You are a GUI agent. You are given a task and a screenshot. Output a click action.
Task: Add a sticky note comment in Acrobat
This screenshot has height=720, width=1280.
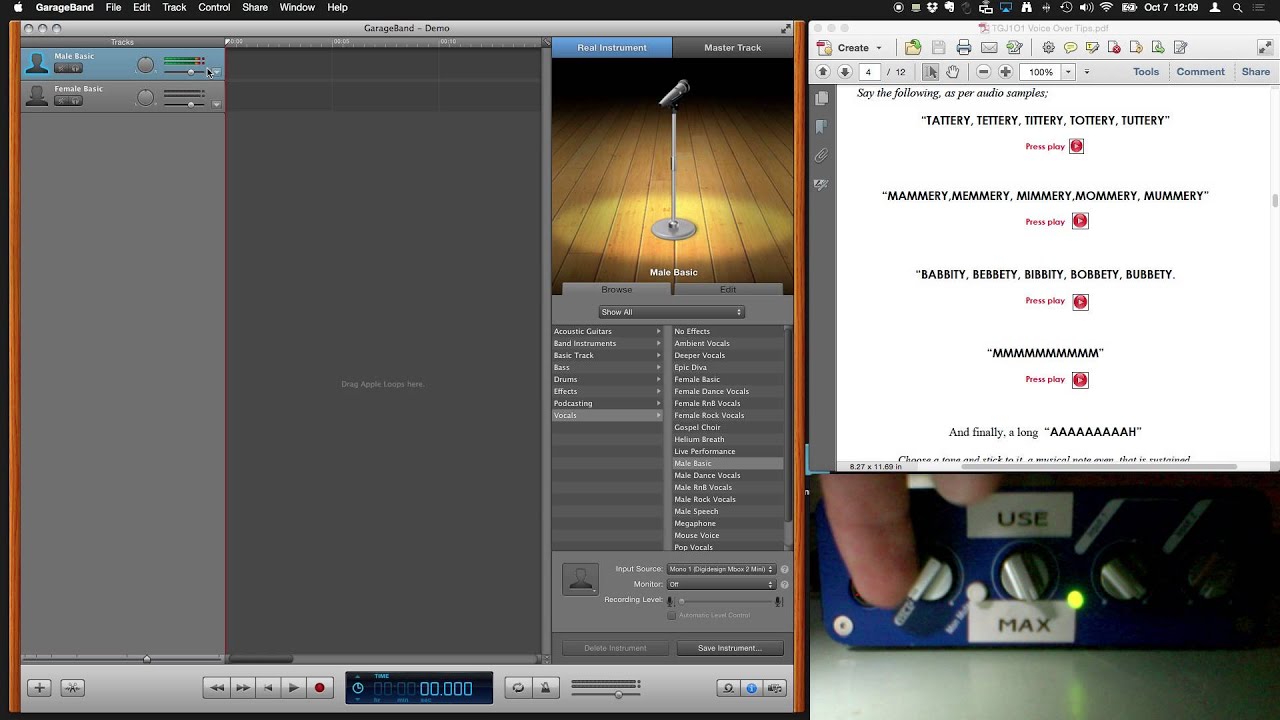tap(1070, 47)
